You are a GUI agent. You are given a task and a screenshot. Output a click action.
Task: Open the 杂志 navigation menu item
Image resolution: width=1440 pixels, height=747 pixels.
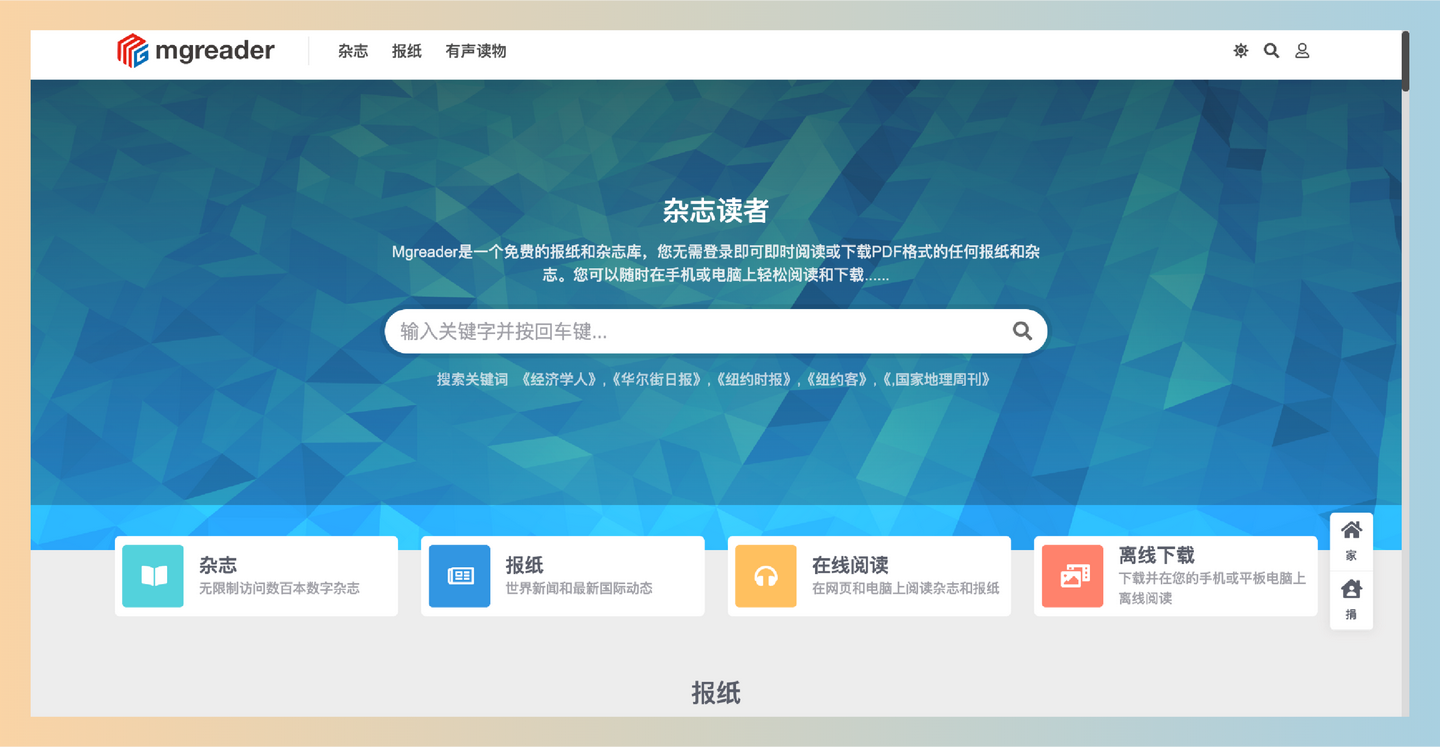[352, 51]
